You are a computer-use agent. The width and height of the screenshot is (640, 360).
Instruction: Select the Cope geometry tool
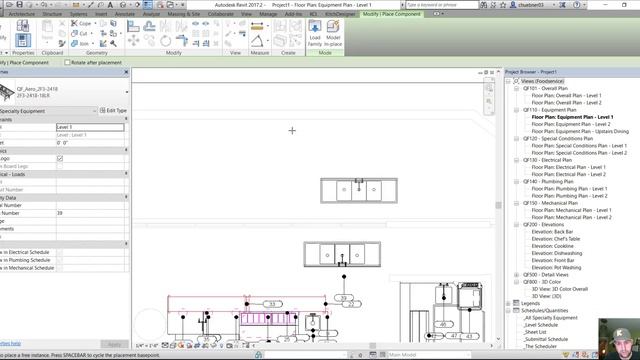[x=82, y=24]
